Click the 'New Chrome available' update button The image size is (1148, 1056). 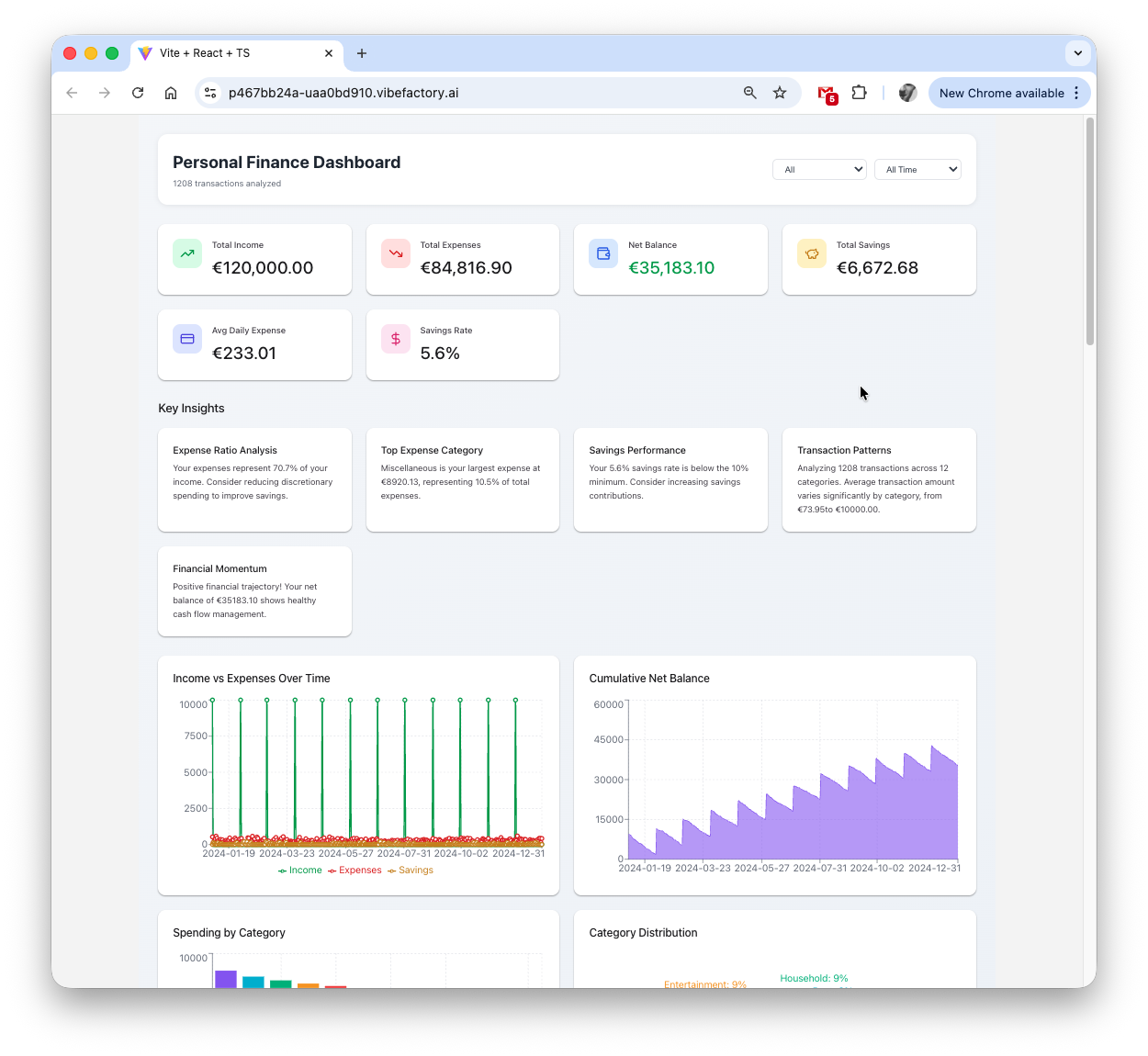coord(1001,93)
